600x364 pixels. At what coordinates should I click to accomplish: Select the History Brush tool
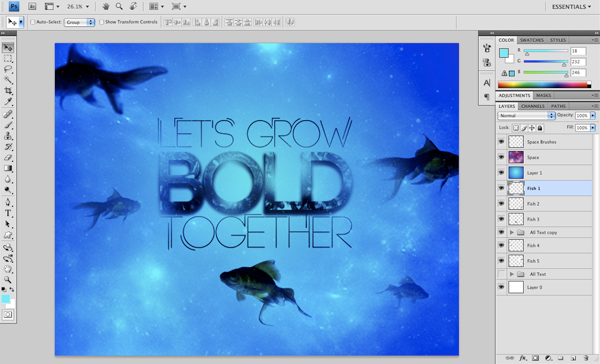(x=8, y=147)
